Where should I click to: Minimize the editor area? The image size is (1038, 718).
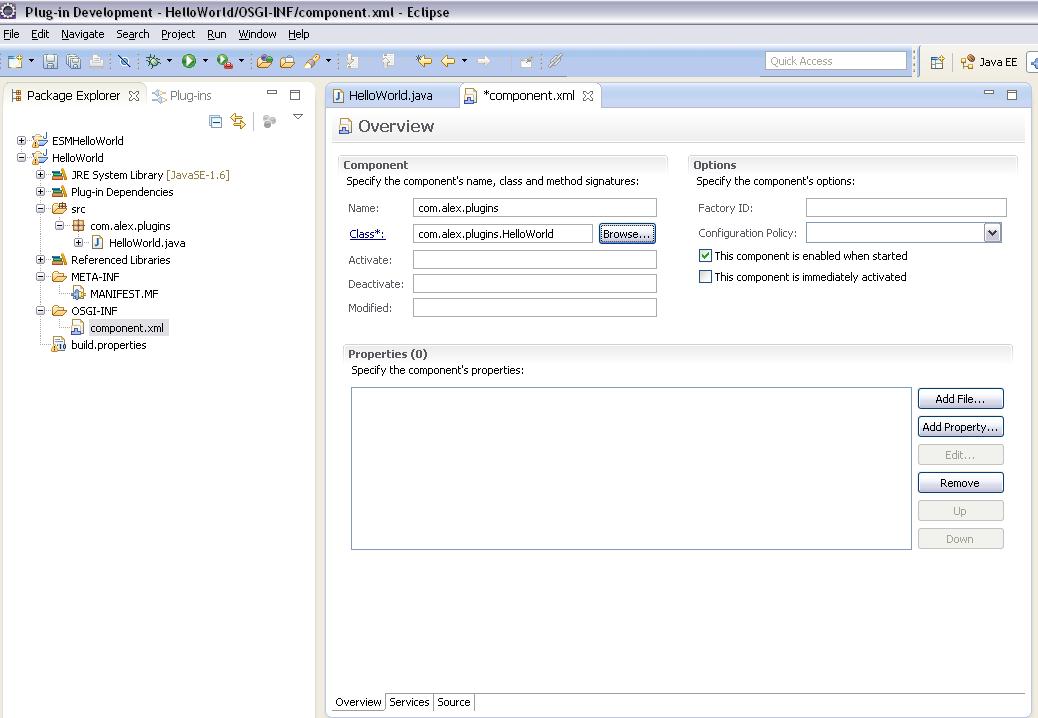(x=989, y=93)
